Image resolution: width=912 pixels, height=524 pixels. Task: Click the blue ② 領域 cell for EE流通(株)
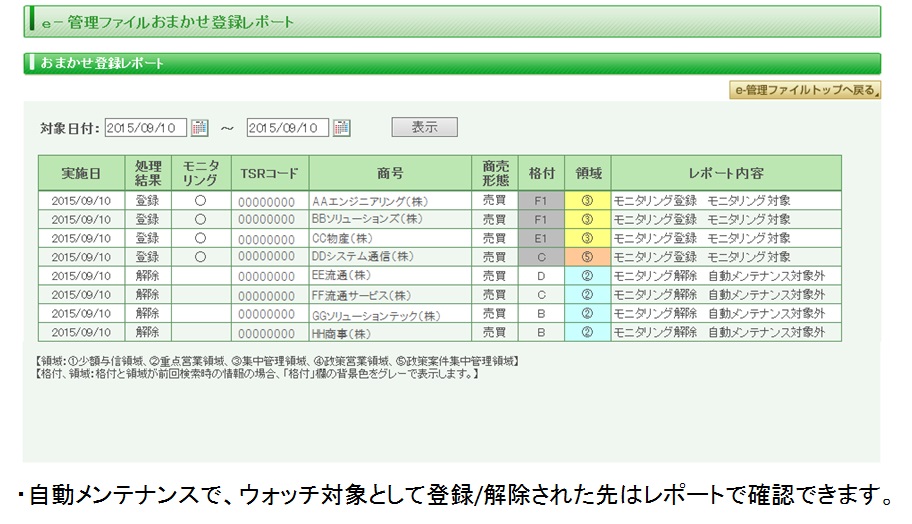pos(587,276)
